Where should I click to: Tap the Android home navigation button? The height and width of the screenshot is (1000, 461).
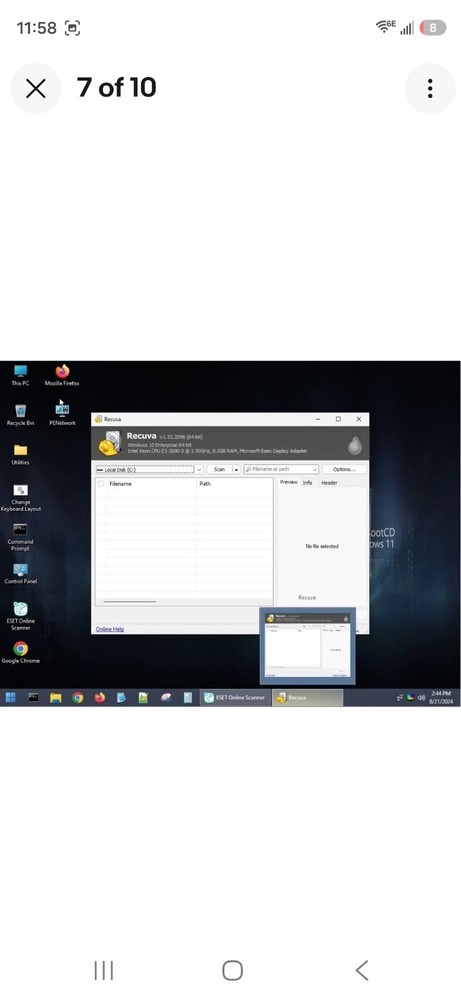pos(232,970)
